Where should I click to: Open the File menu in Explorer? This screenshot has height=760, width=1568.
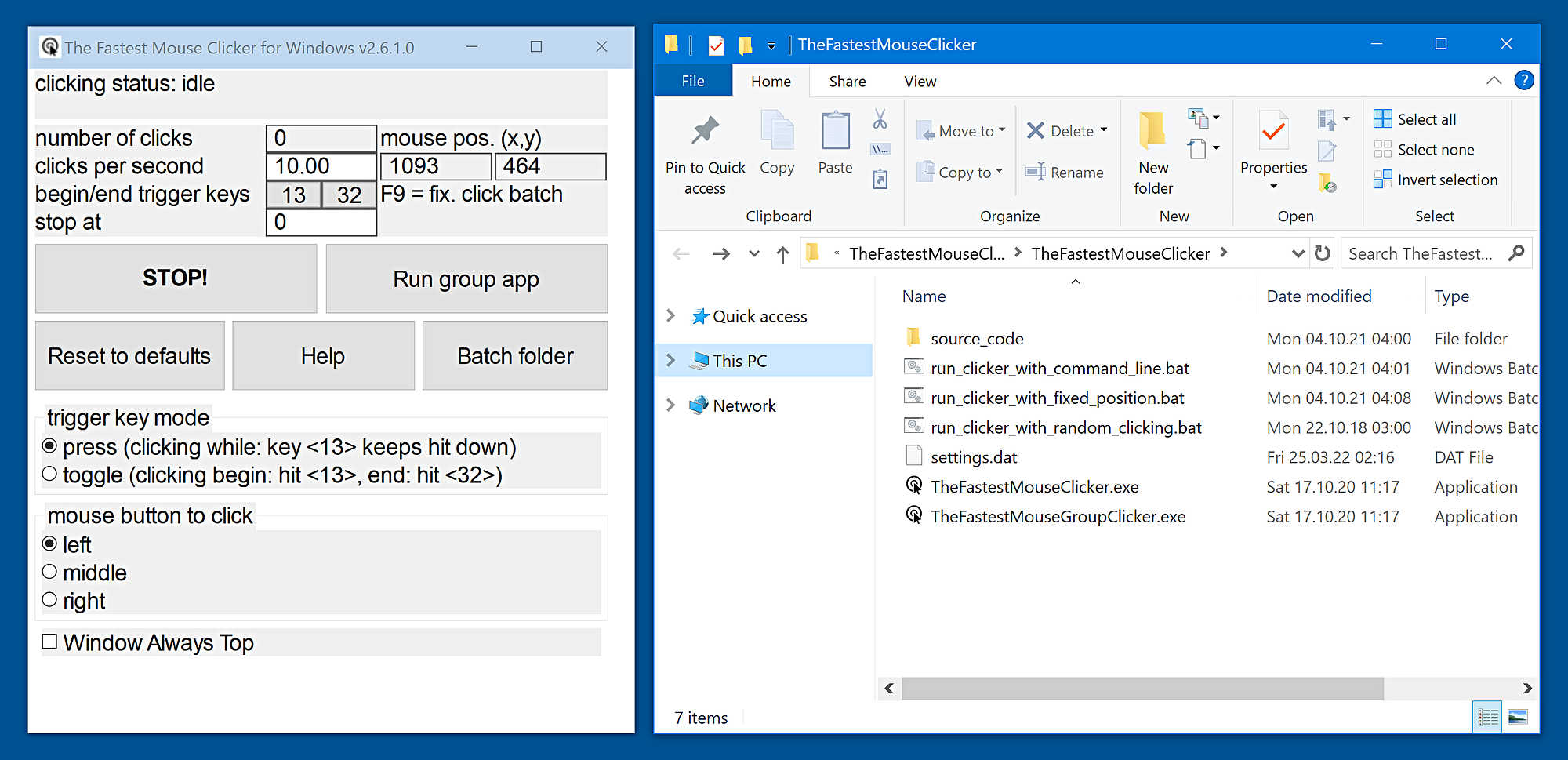point(692,81)
